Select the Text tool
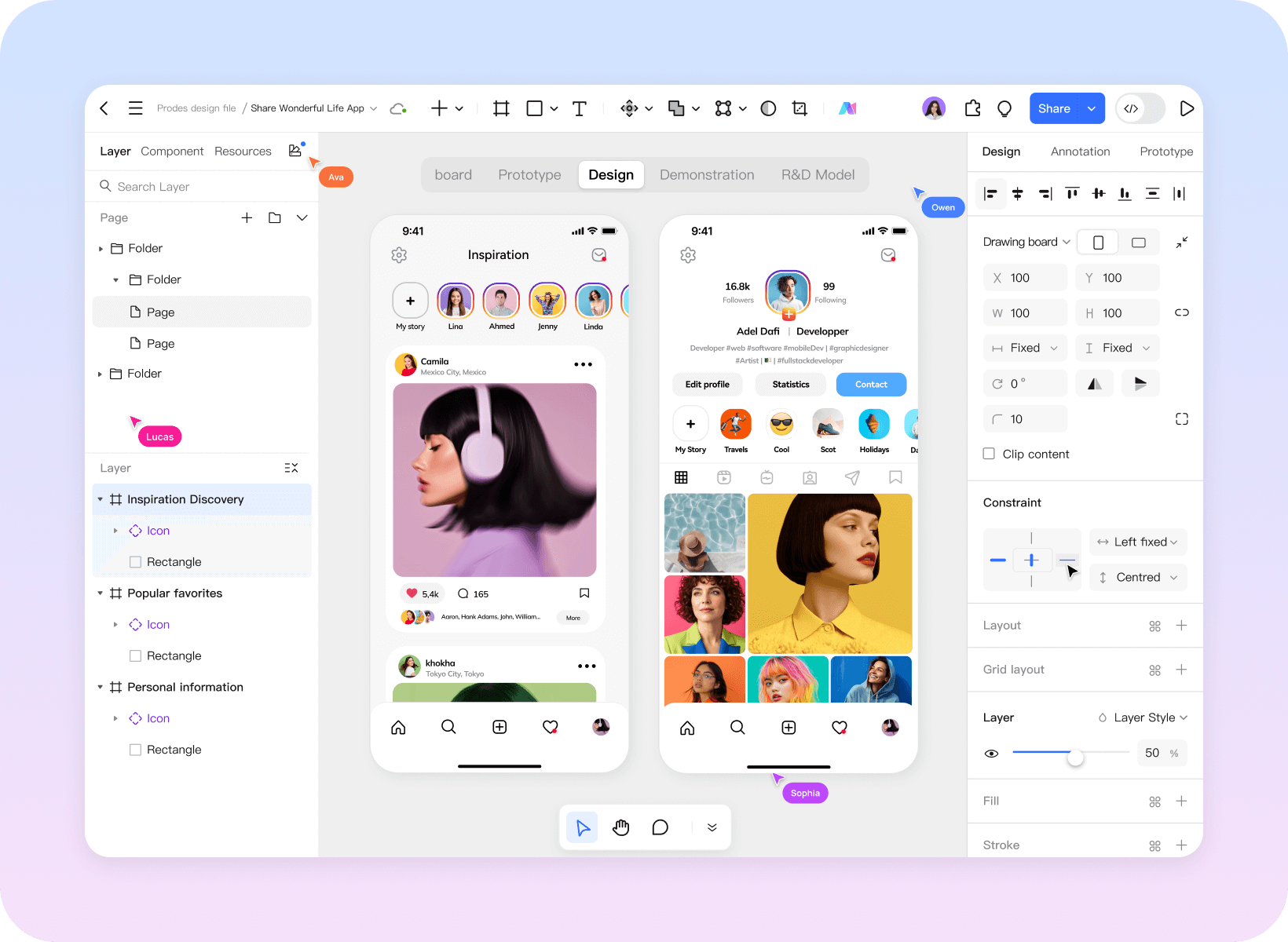The width and height of the screenshot is (1288, 942). pyautogui.click(x=580, y=108)
